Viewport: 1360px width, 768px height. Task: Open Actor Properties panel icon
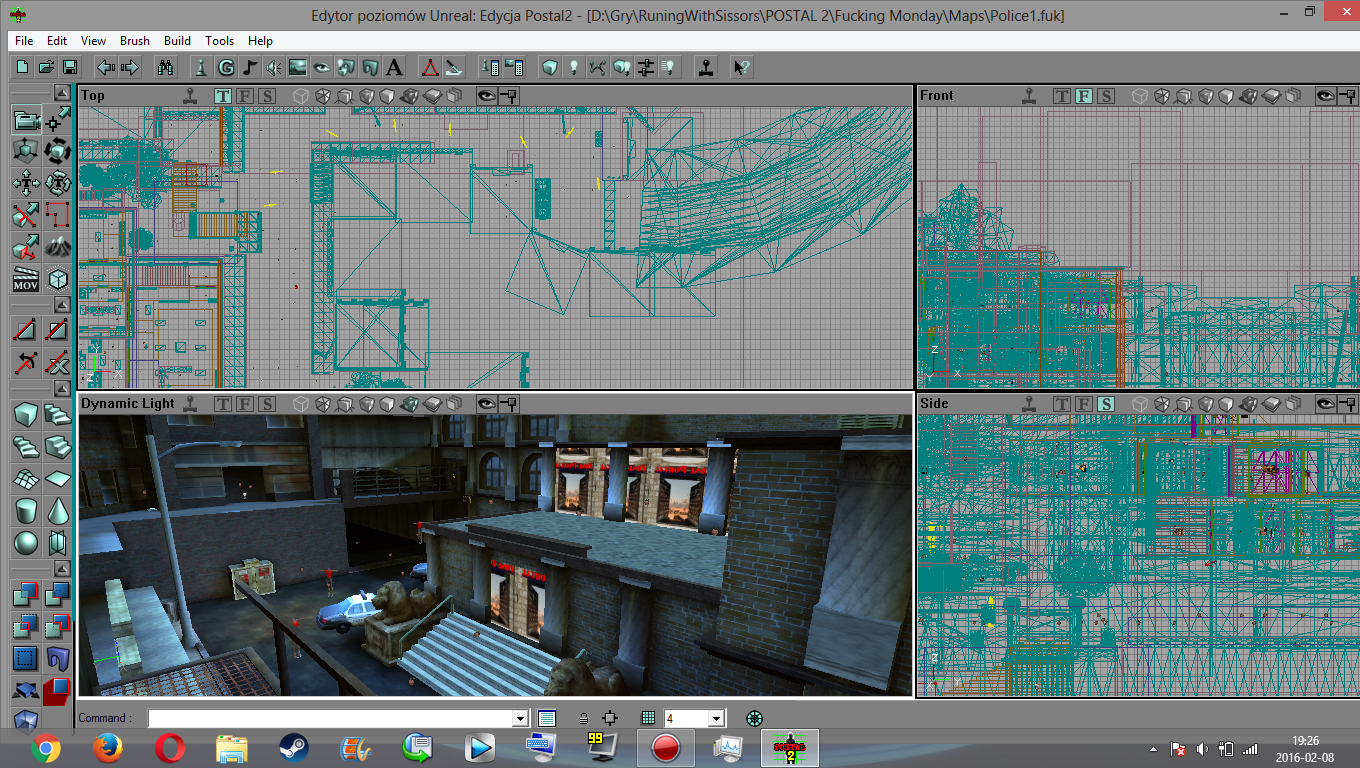490,67
